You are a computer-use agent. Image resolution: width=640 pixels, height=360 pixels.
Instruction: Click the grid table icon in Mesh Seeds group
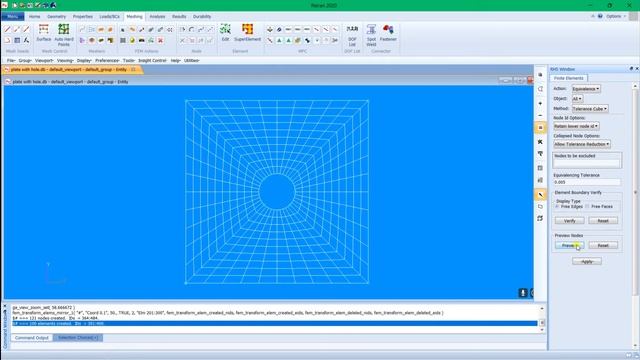coord(17,40)
